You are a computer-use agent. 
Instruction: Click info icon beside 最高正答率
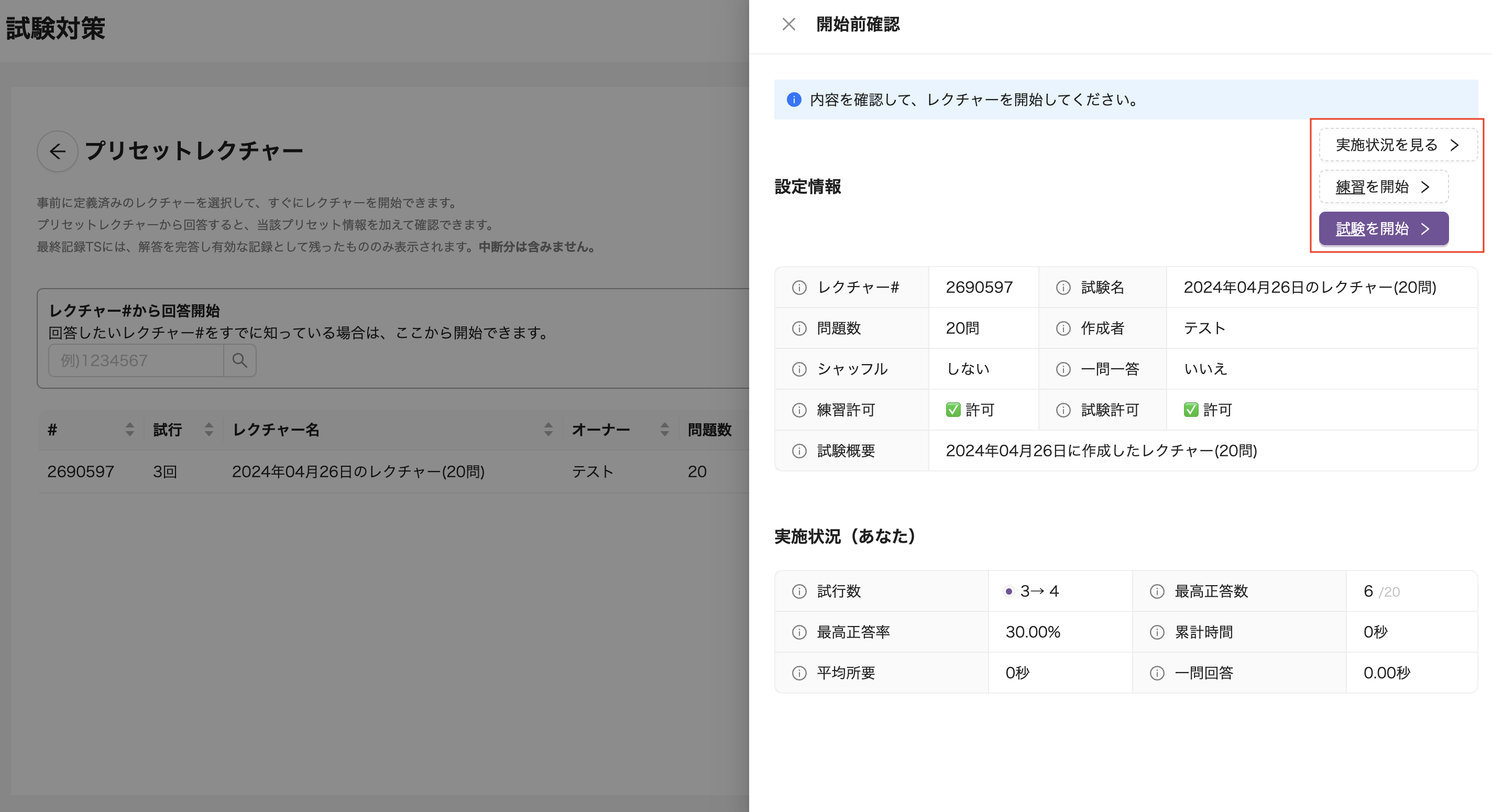(799, 632)
